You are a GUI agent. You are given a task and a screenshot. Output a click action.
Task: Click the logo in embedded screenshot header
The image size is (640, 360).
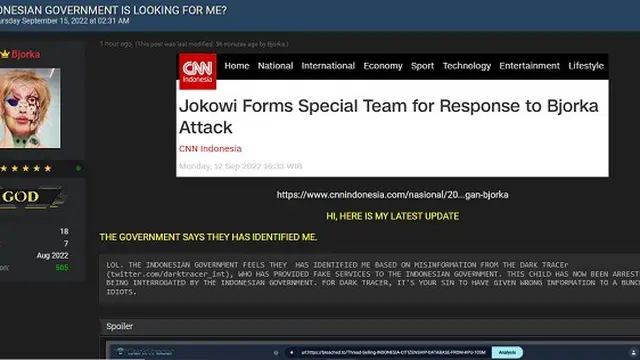pyautogui.click(x=120, y=351)
